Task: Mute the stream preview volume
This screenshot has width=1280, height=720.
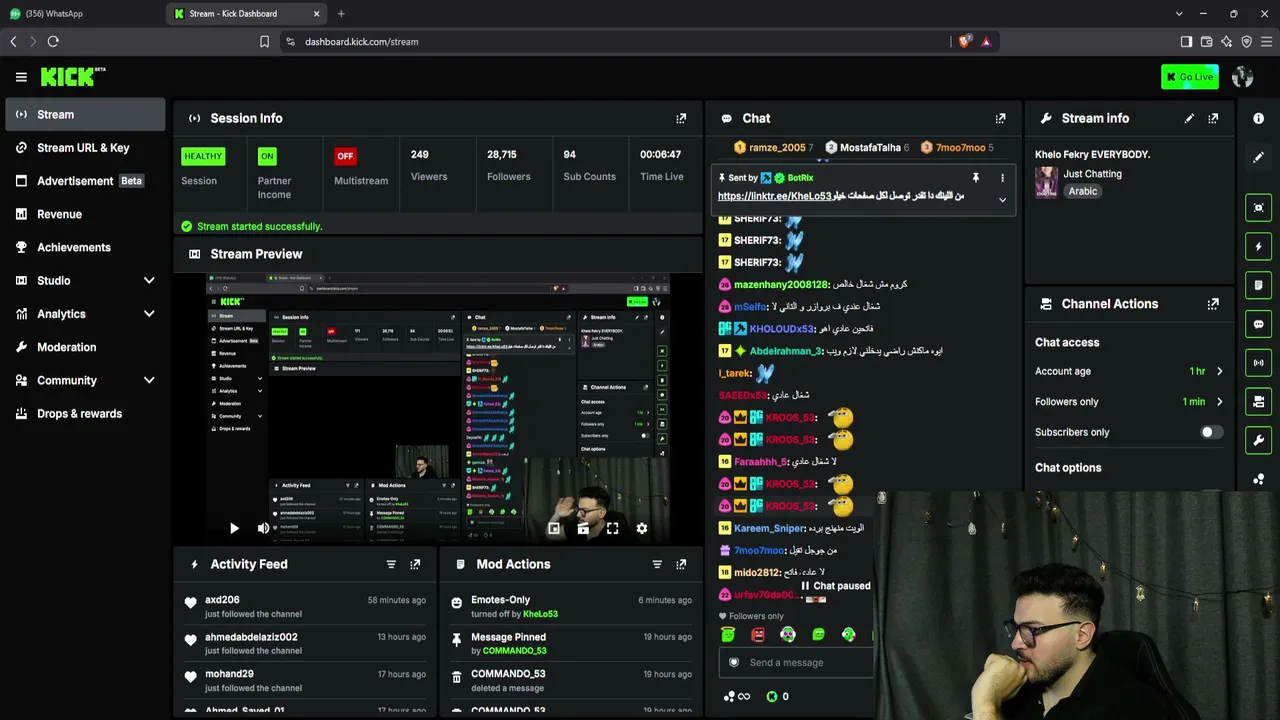Action: tap(263, 528)
